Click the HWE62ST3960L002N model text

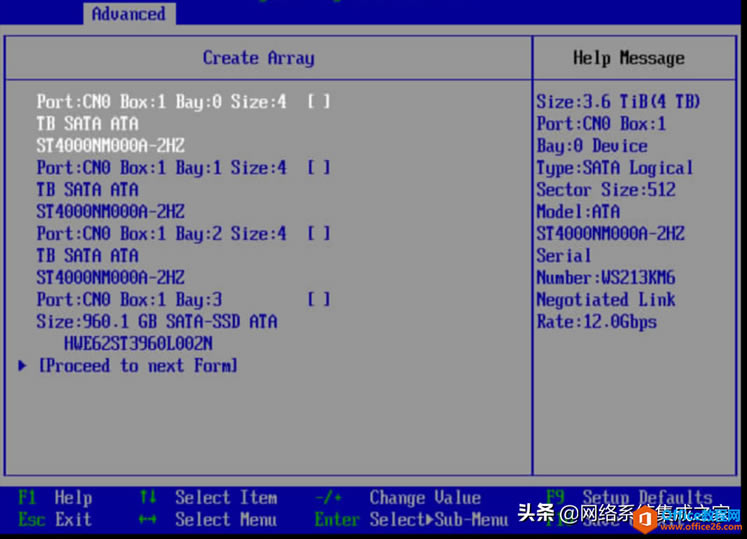point(138,344)
